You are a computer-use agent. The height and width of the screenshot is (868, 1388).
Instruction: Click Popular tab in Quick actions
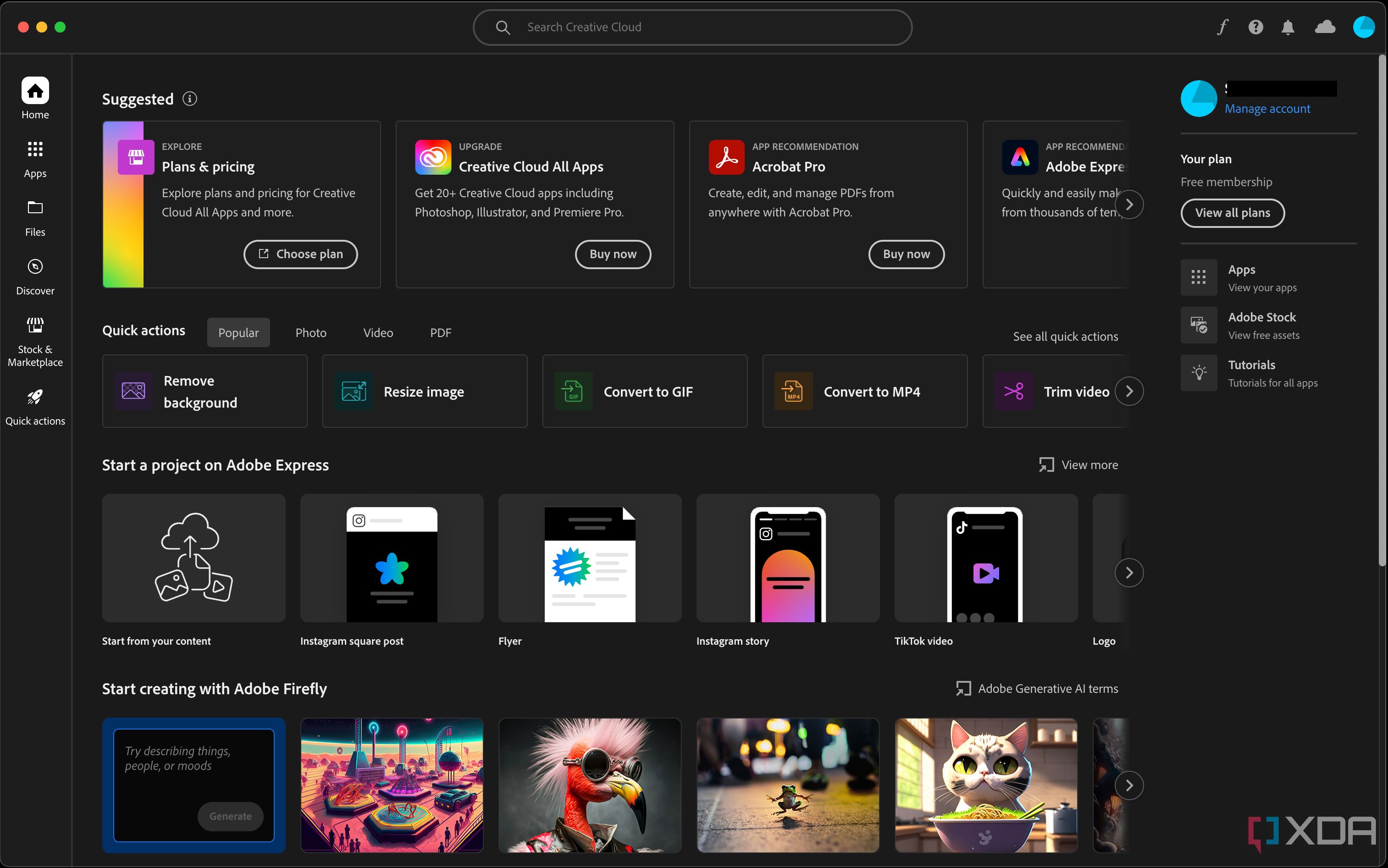238,332
